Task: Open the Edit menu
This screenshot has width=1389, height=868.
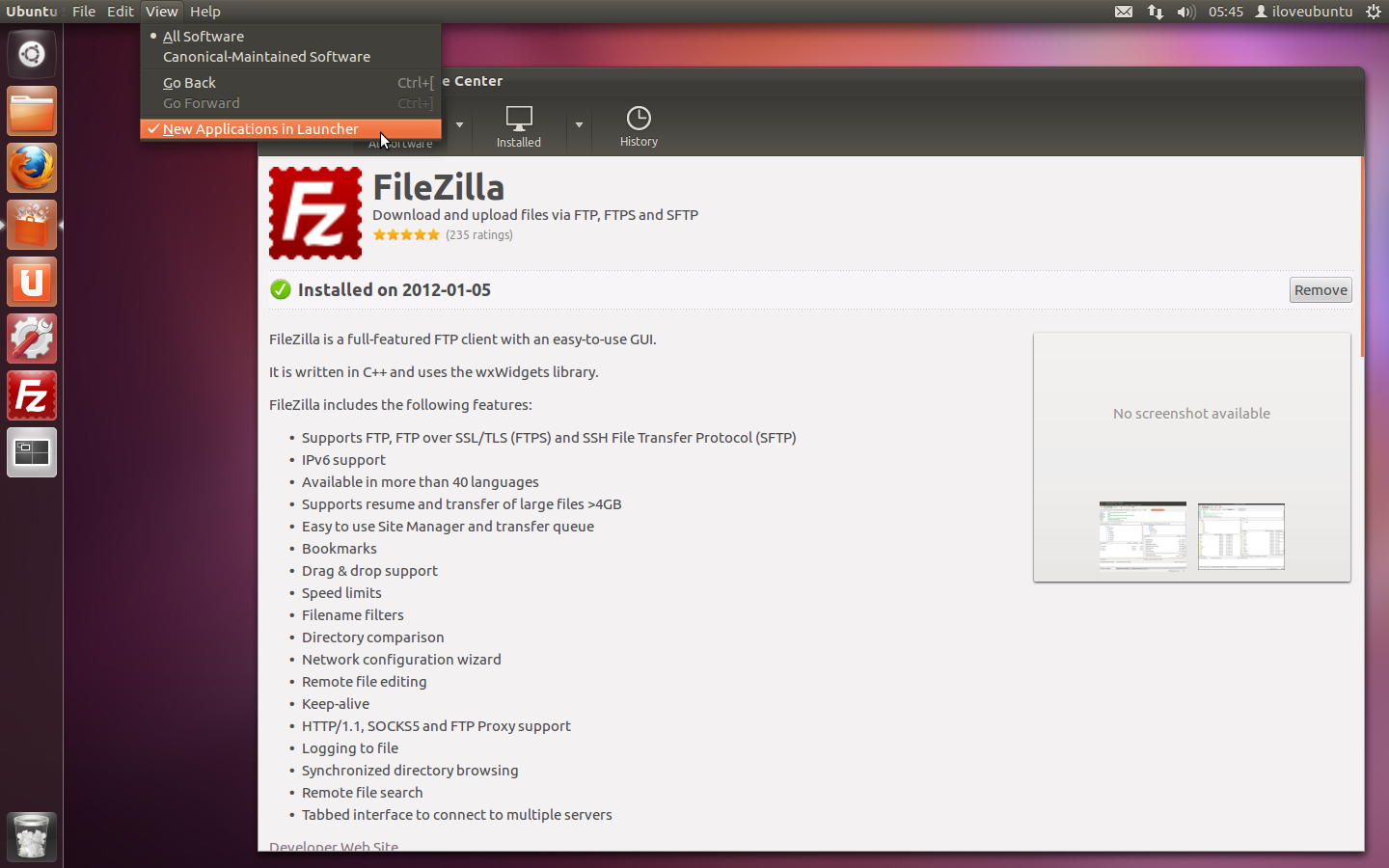Action: tap(120, 12)
